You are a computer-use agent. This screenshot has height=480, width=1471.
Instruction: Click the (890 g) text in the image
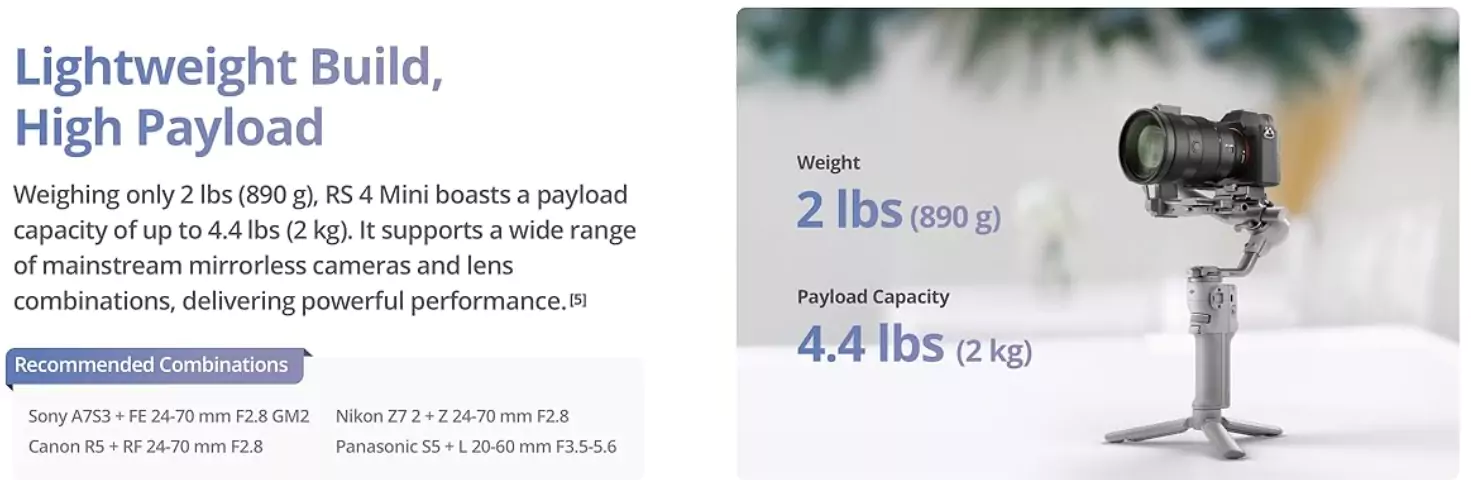[955, 216]
